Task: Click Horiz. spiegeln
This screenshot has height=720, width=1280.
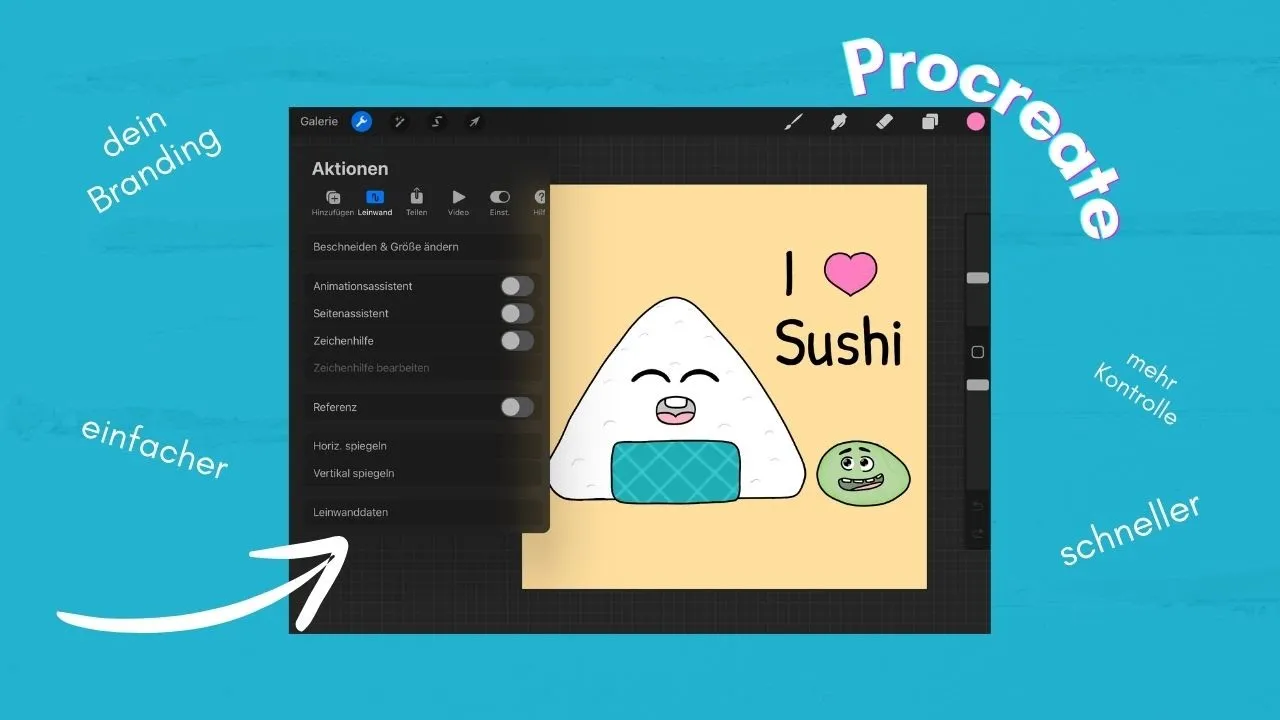Action: (x=423, y=446)
